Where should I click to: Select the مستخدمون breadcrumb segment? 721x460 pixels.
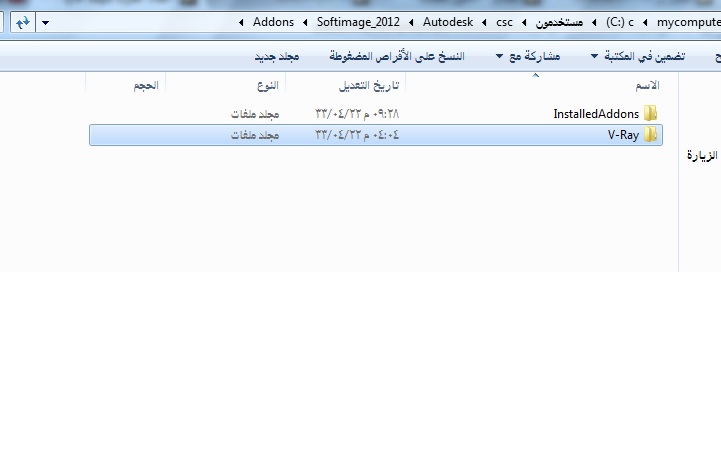point(559,22)
